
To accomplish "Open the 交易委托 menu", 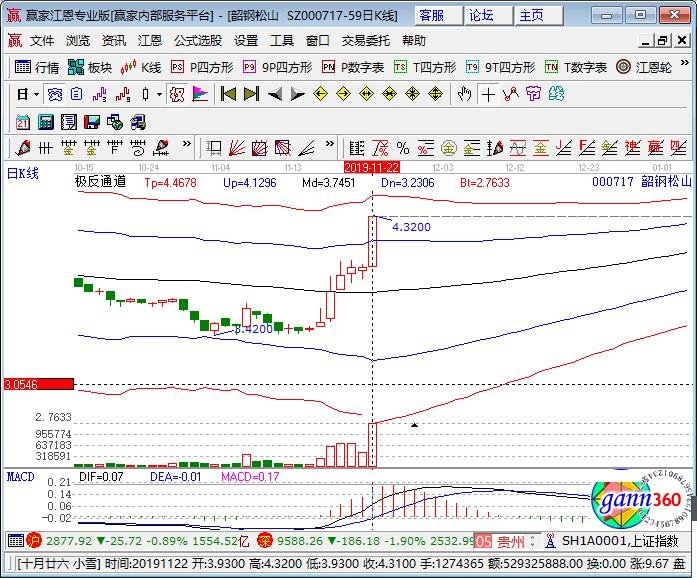I will [x=365, y=41].
